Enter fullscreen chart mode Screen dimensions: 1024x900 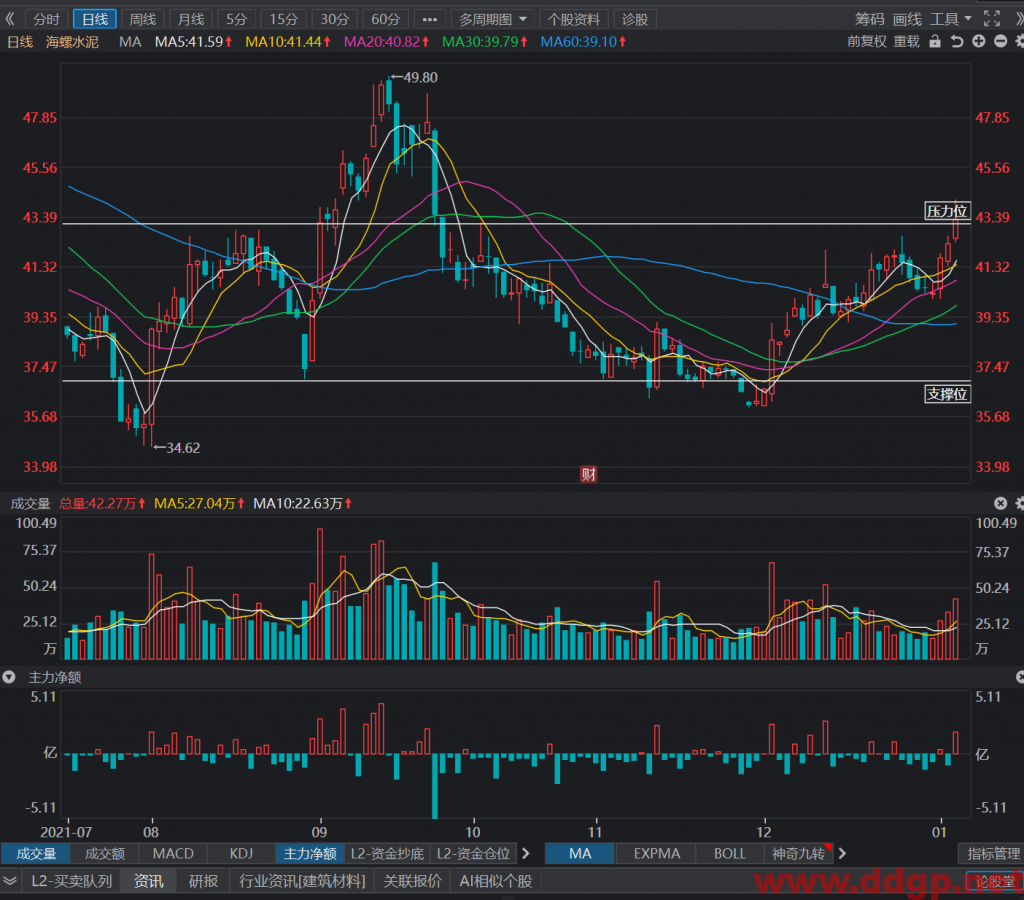point(991,19)
